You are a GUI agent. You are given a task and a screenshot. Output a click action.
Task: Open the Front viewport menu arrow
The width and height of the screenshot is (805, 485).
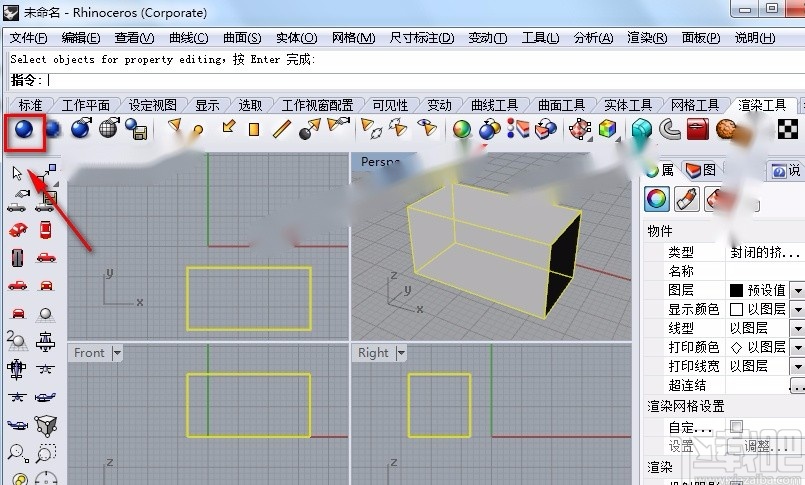click(117, 353)
